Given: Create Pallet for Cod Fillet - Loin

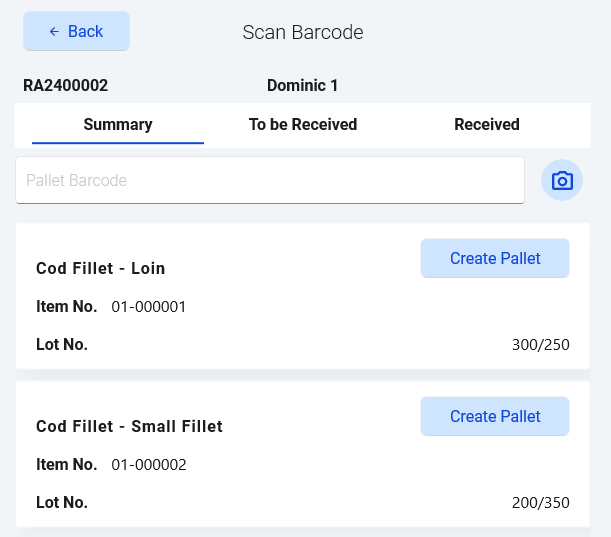Looking at the screenshot, I should (495, 258).
